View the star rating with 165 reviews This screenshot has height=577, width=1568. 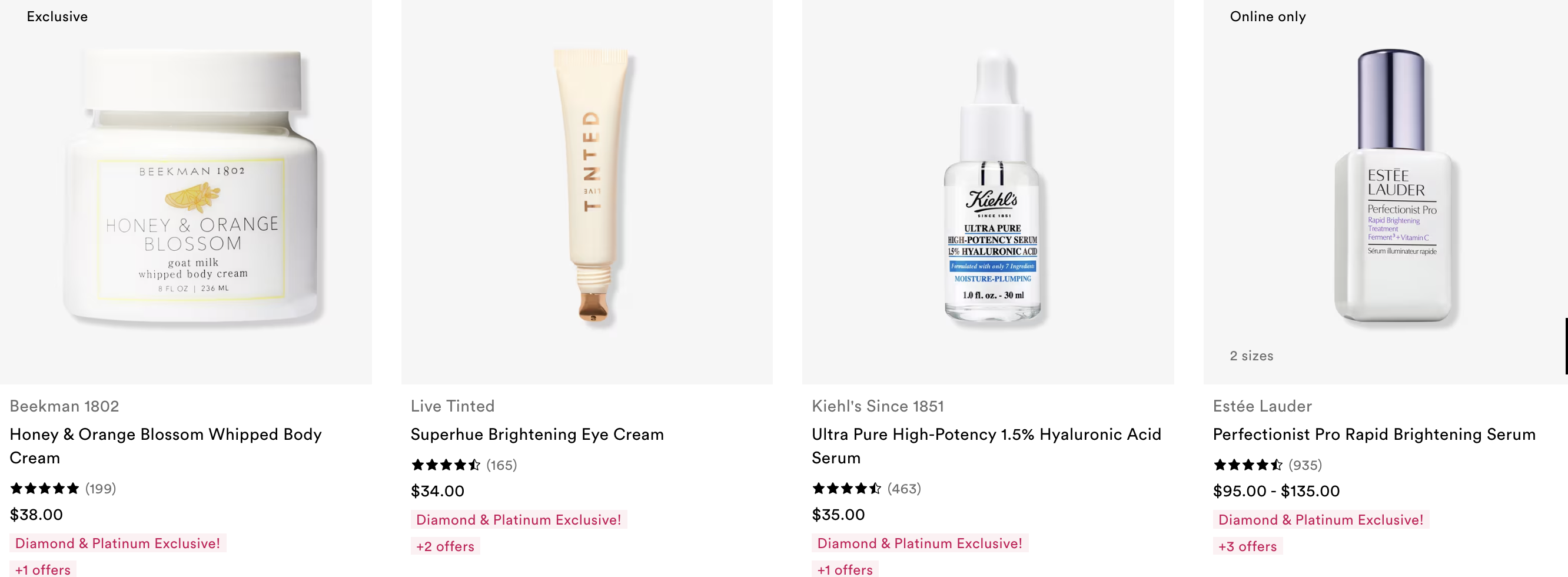click(x=464, y=465)
